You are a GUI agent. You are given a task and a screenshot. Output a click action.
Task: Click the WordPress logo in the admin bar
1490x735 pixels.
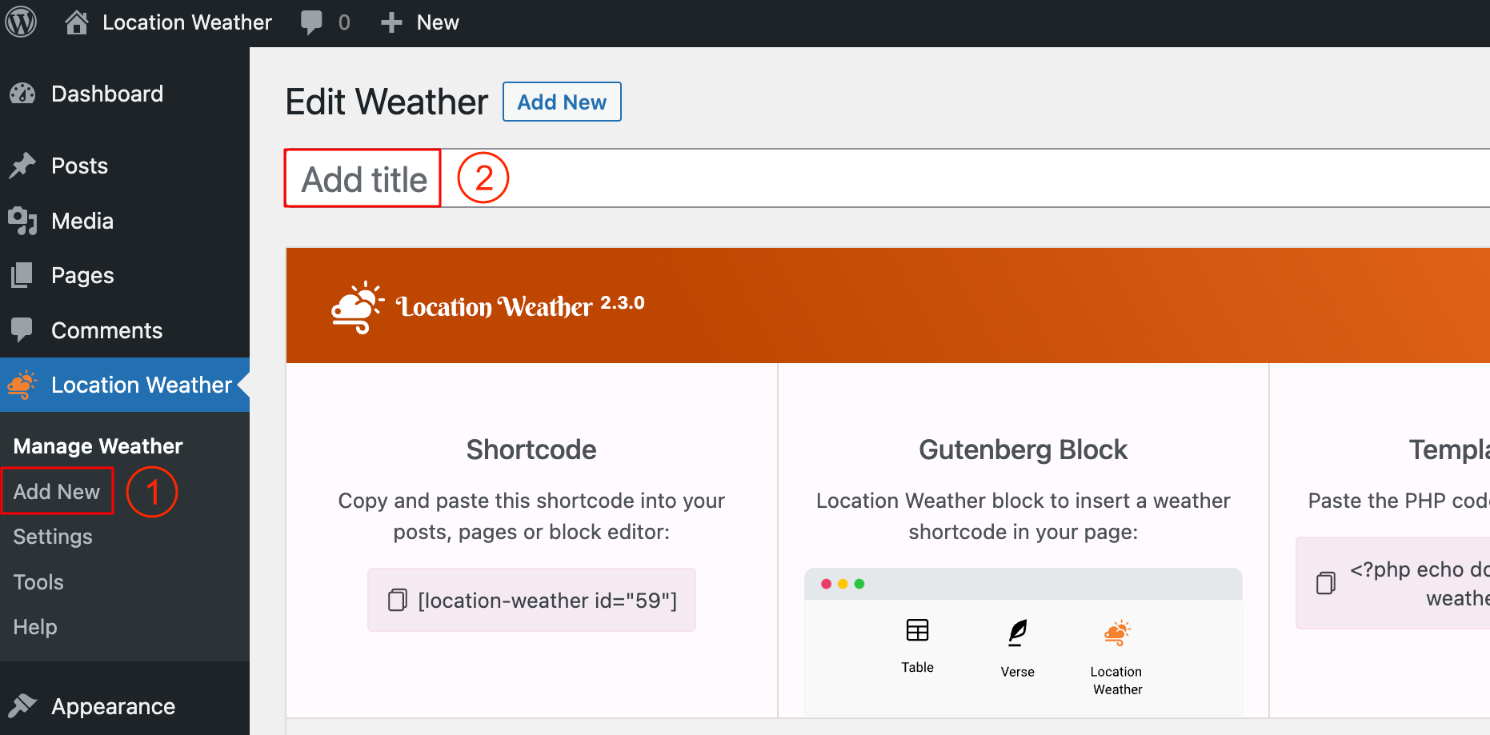(20, 21)
